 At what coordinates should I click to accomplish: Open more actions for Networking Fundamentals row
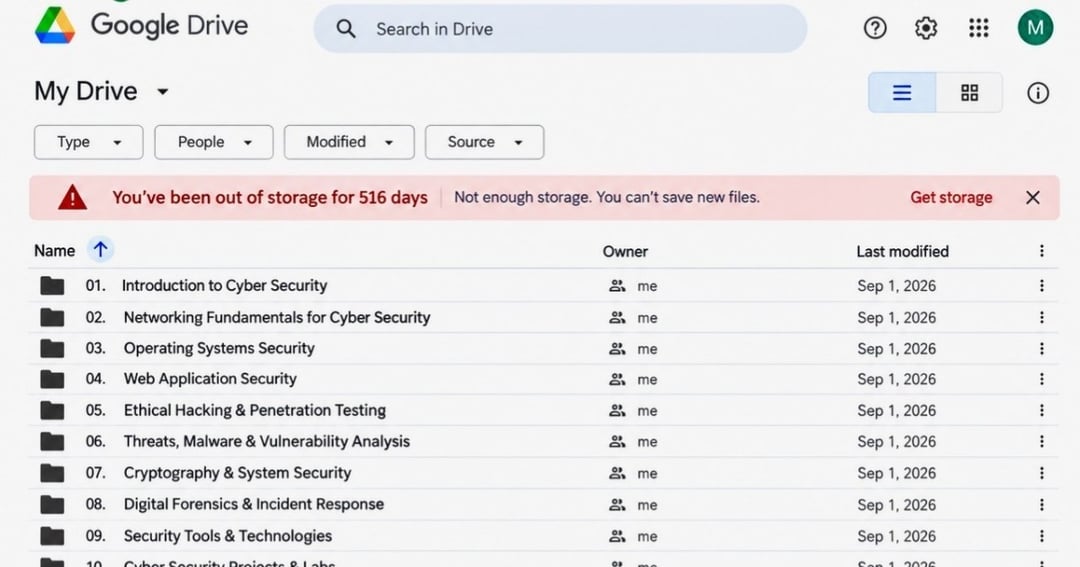[x=1041, y=317]
